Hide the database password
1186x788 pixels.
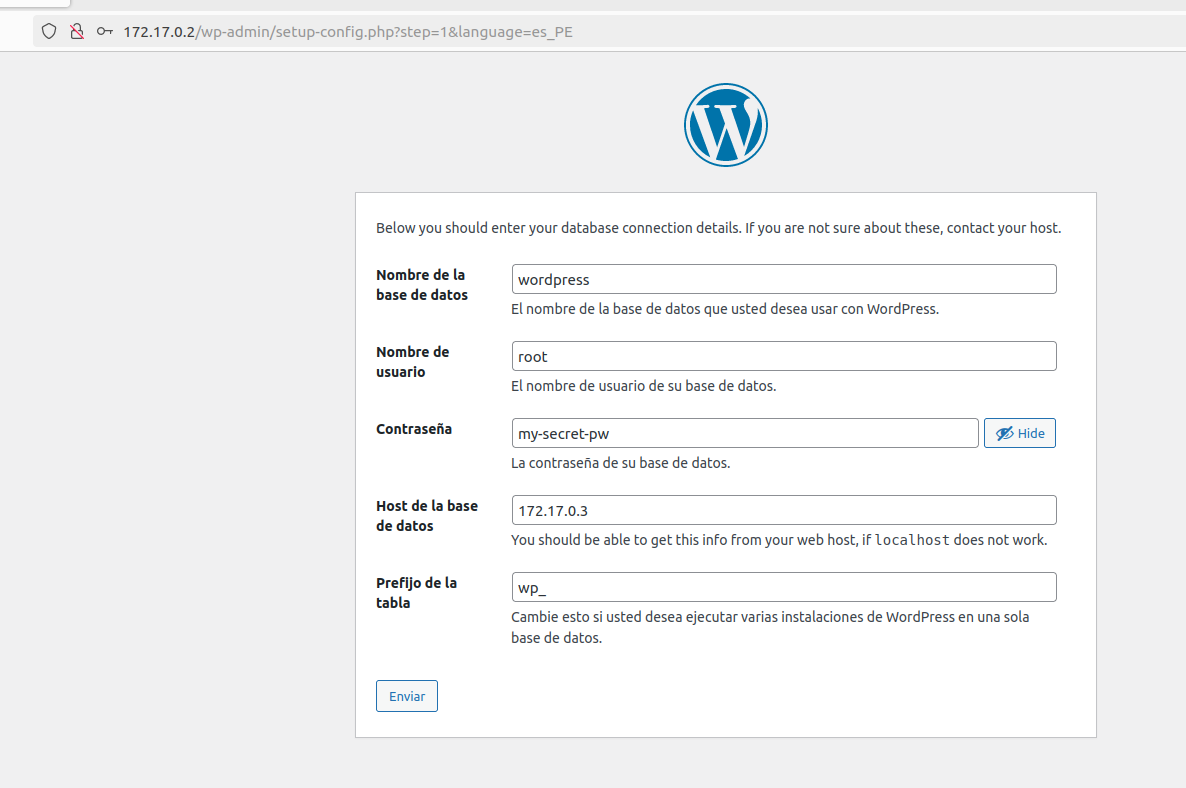(1020, 433)
